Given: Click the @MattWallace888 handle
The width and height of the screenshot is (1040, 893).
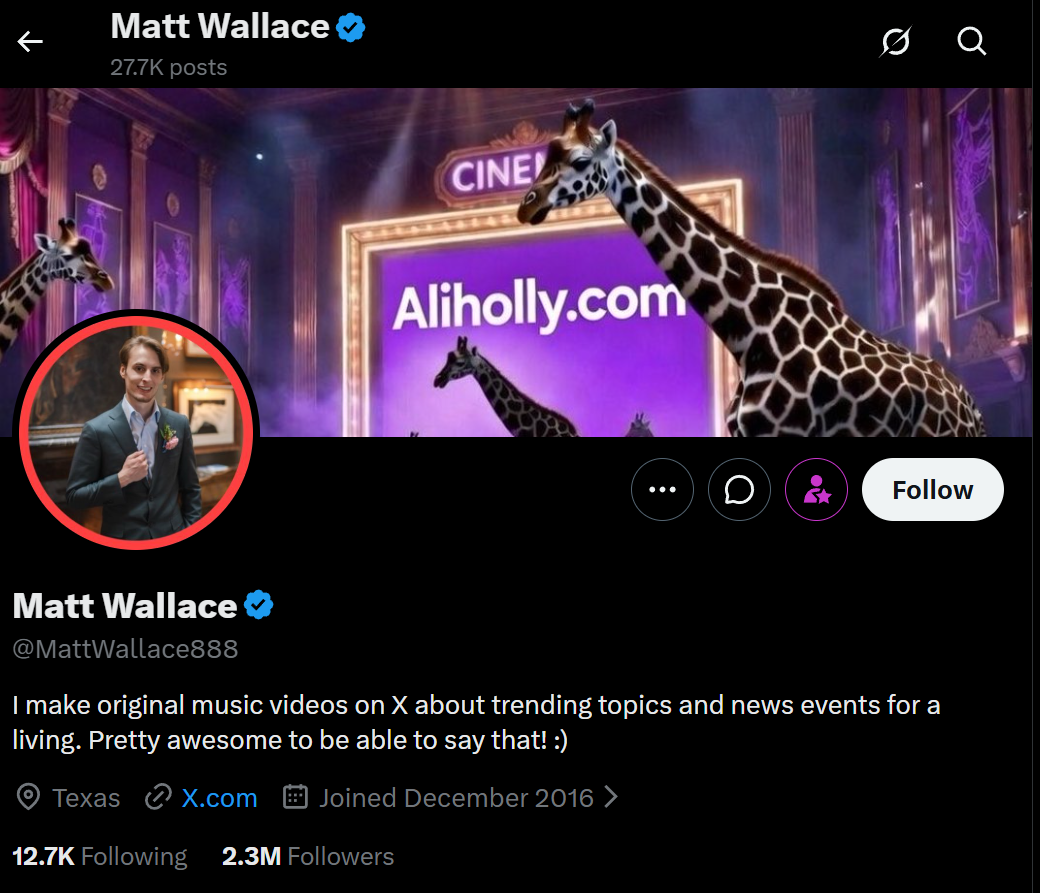Looking at the screenshot, I should [125, 649].
